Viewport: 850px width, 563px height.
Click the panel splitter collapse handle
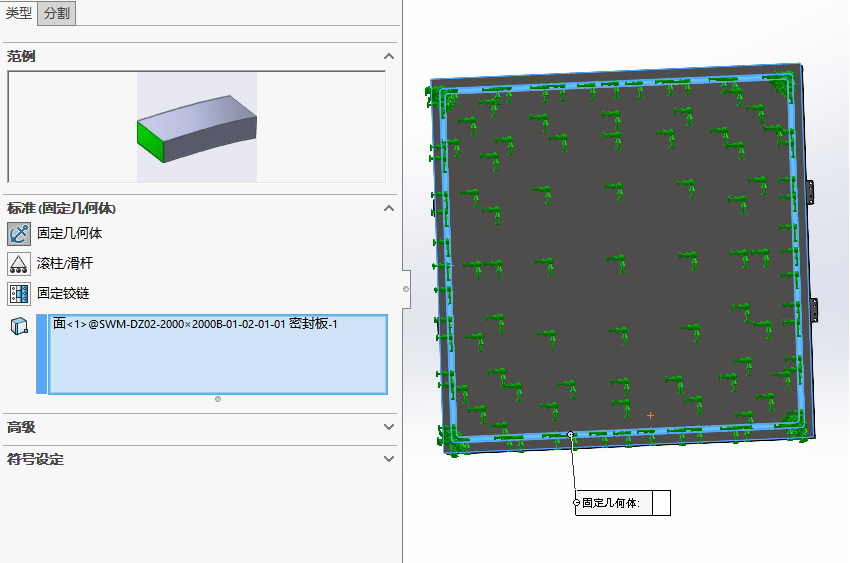[405, 289]
